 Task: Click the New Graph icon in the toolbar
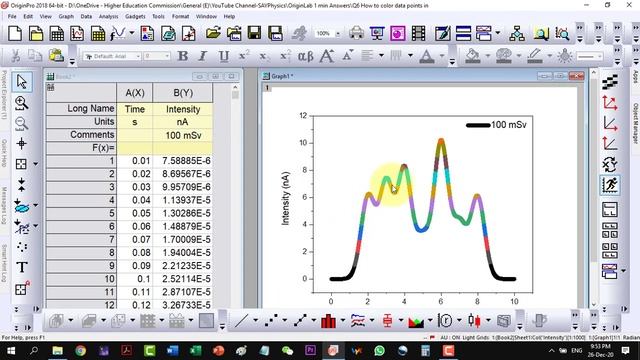77,33
